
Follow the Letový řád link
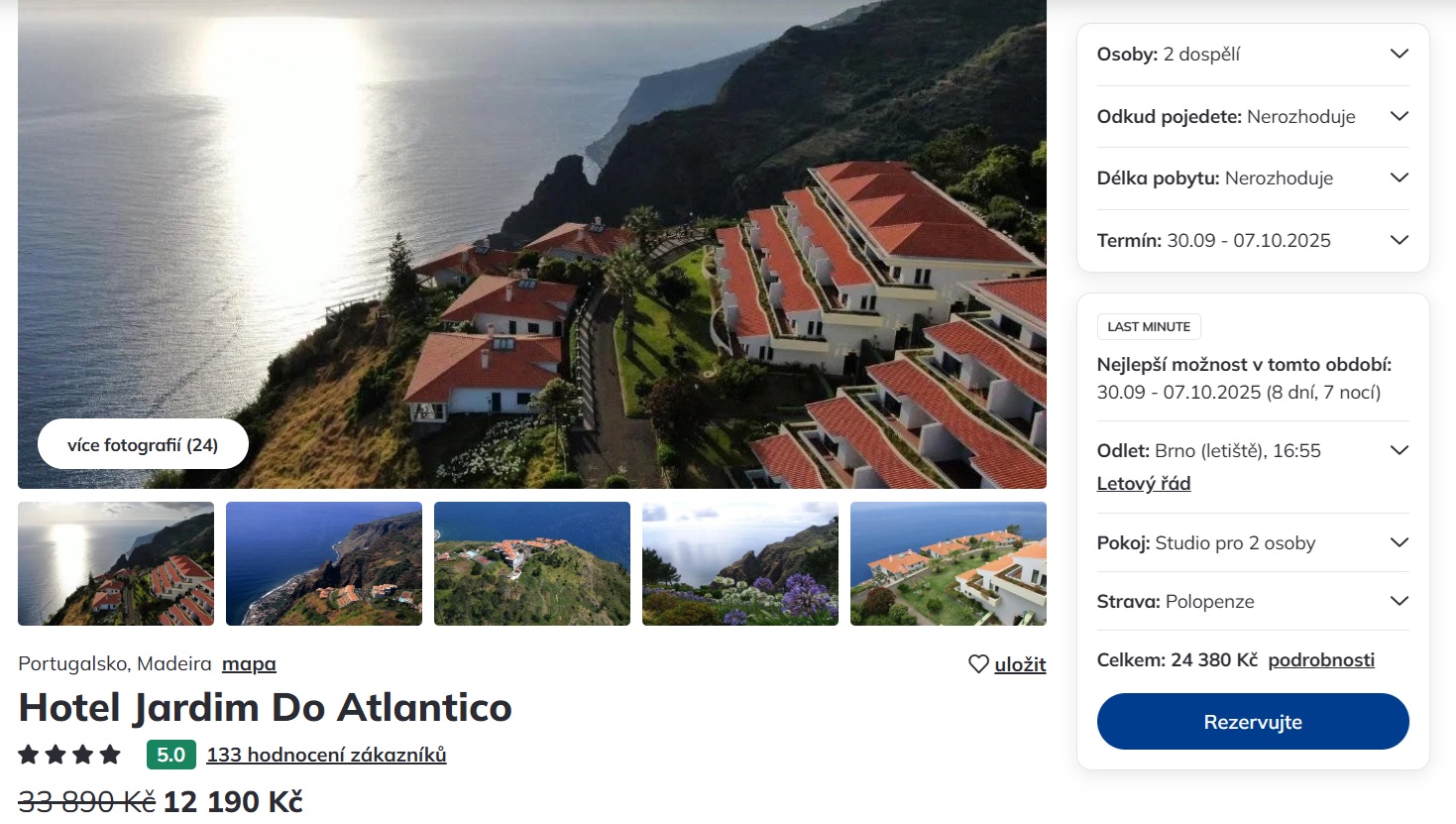1143,484
